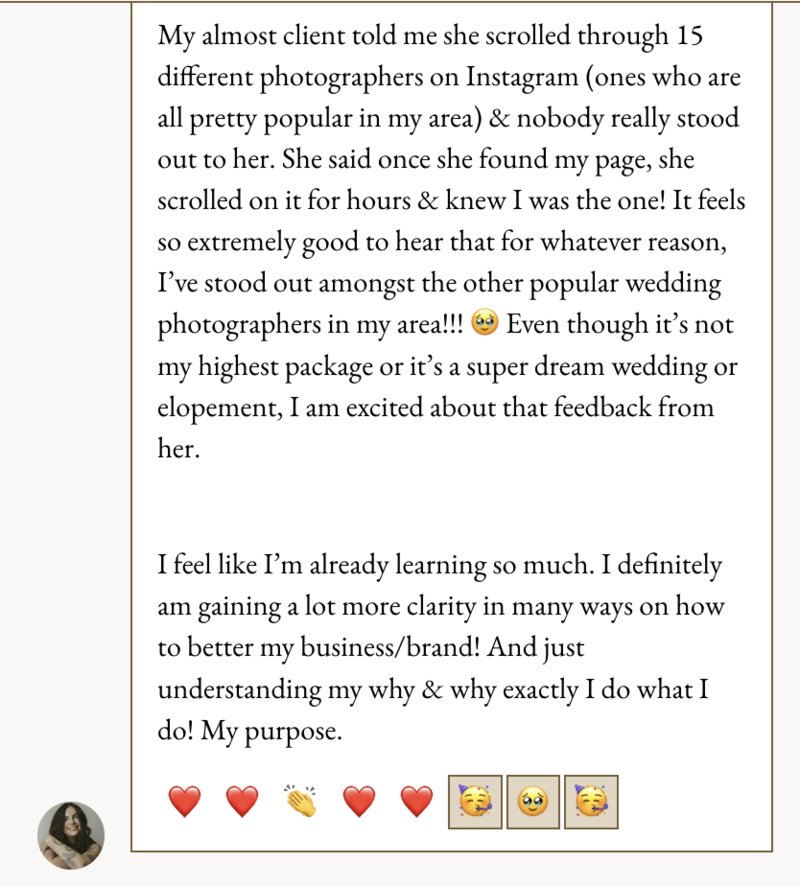Click the line starting 'I feel like I'm'
Image resolution: width=800 pixels, height=886 pixels.
[x=440, y=565]
